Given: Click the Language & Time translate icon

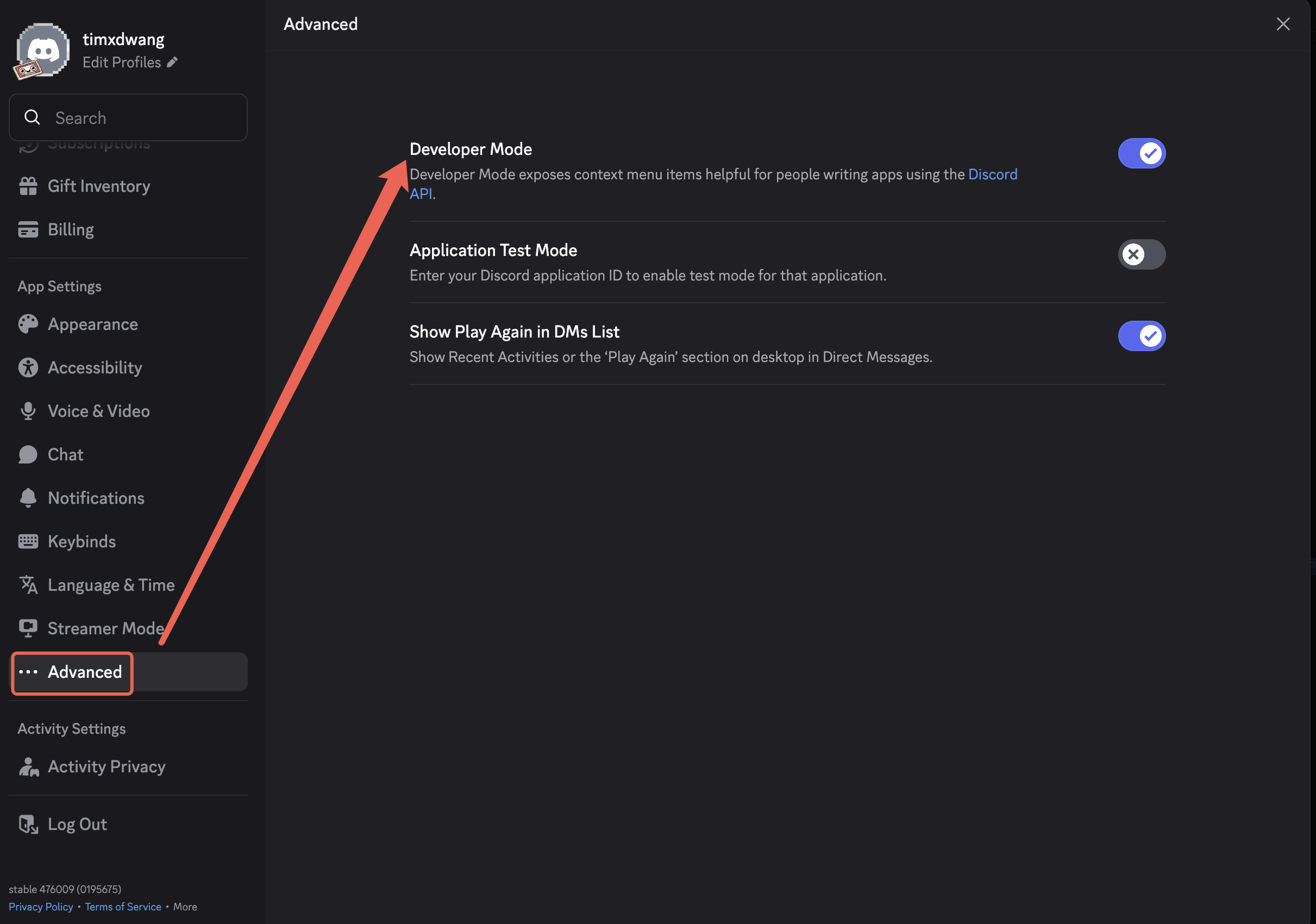Looking at the screenshot, I should pyautogui.click(x=28, y=585).
